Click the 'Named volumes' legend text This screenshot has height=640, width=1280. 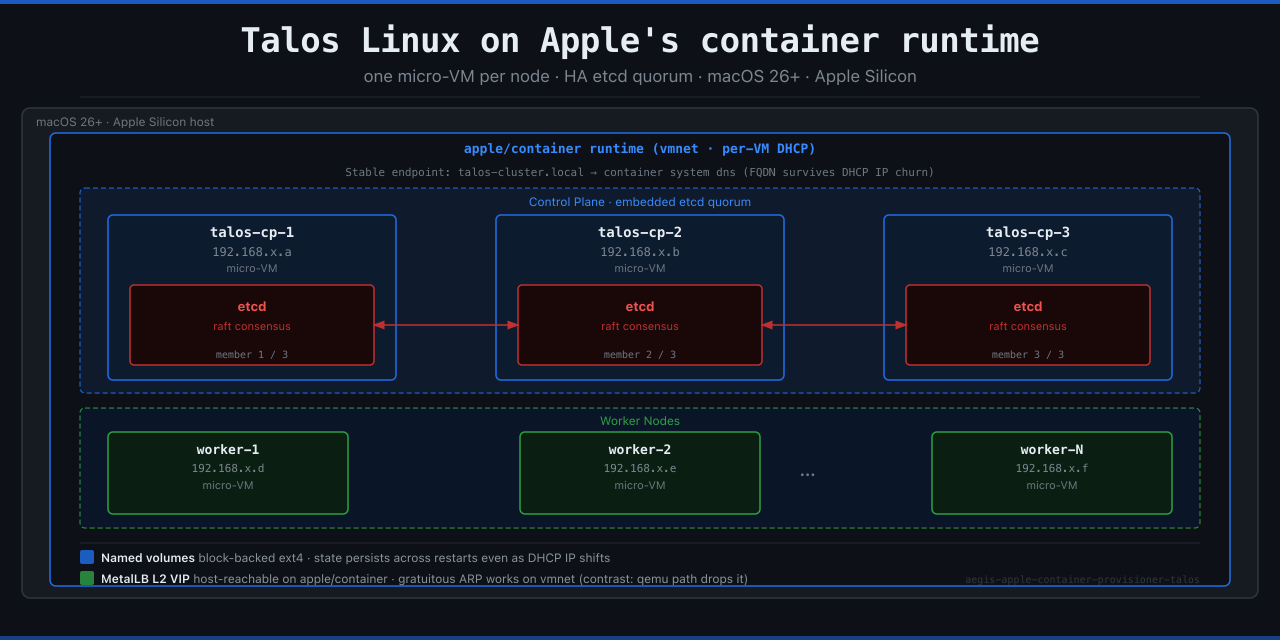click(148, 558)
